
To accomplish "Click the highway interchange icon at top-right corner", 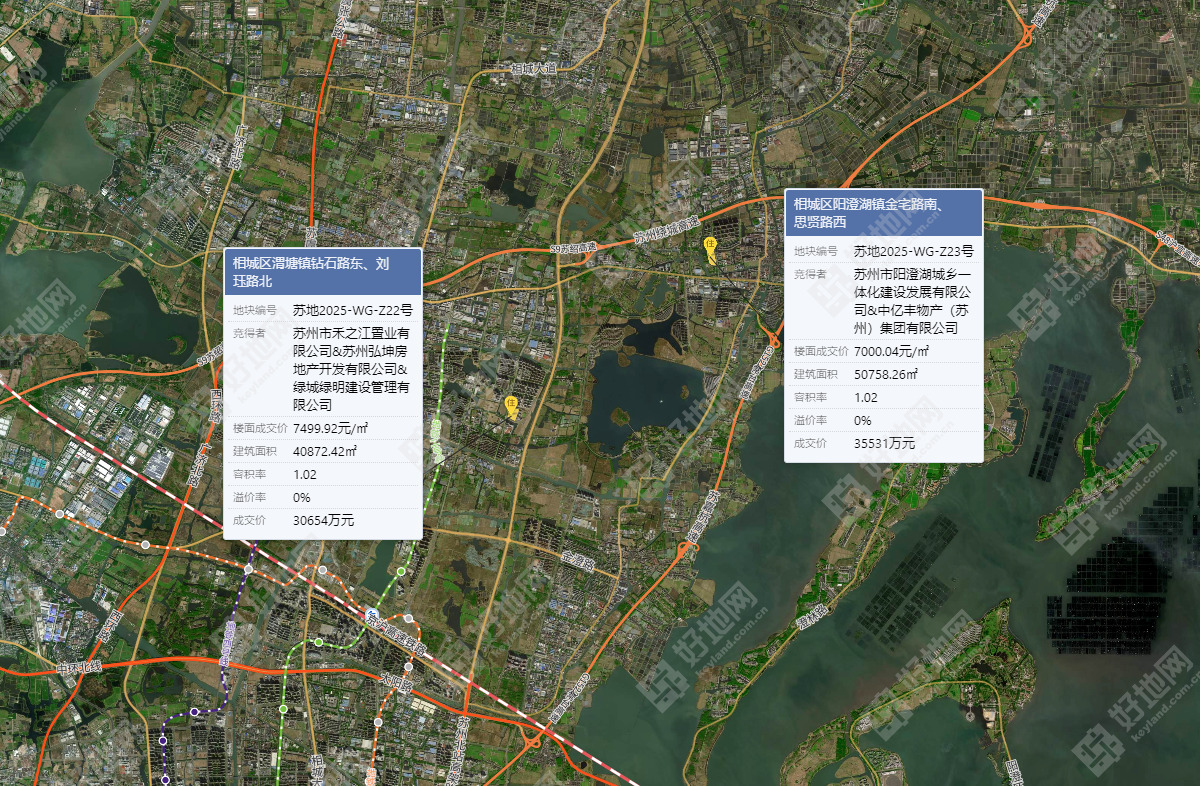I will click(x=1027, y=38).
